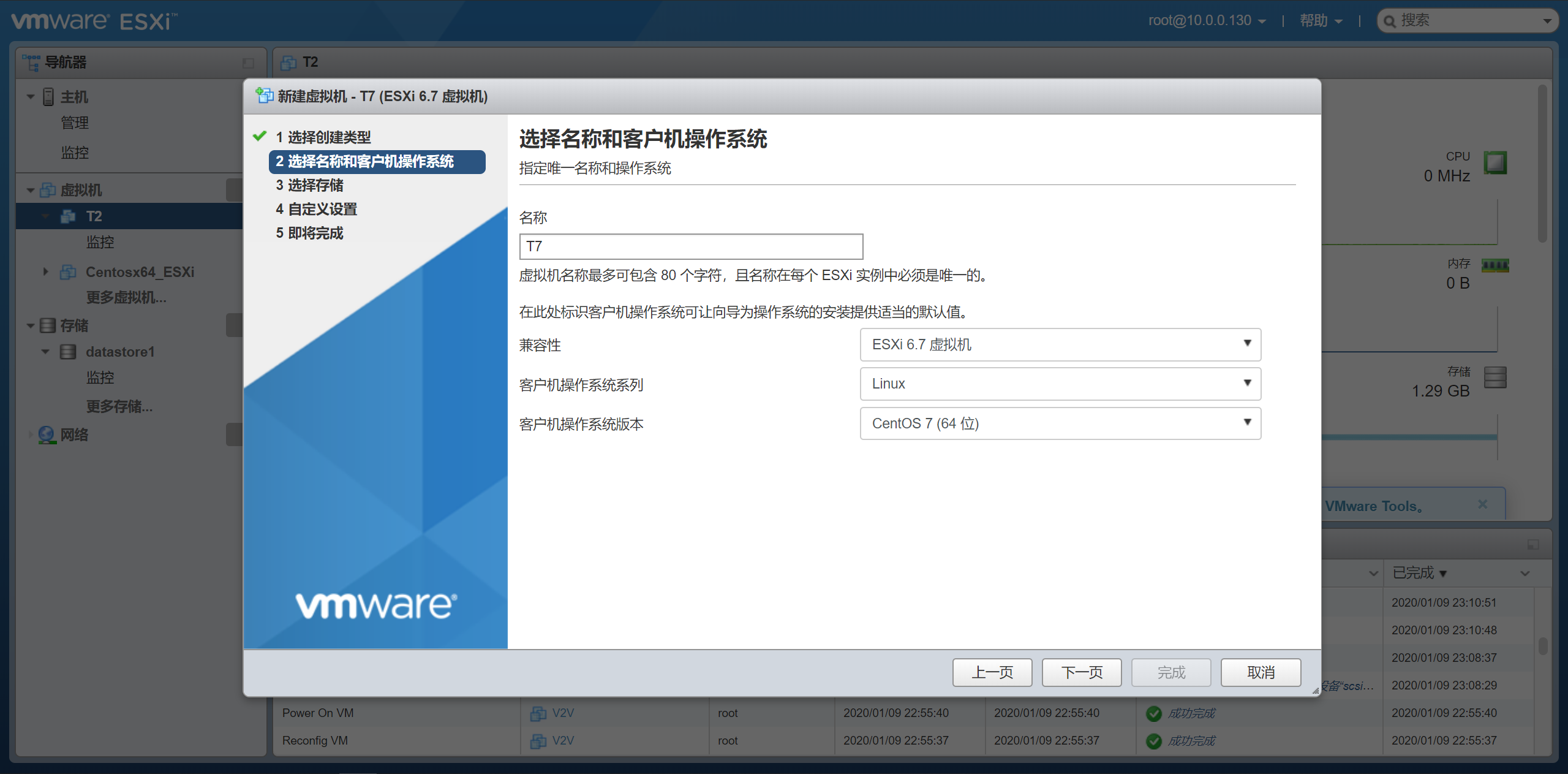Go to step 3 Select storage

tap(309, 185)
